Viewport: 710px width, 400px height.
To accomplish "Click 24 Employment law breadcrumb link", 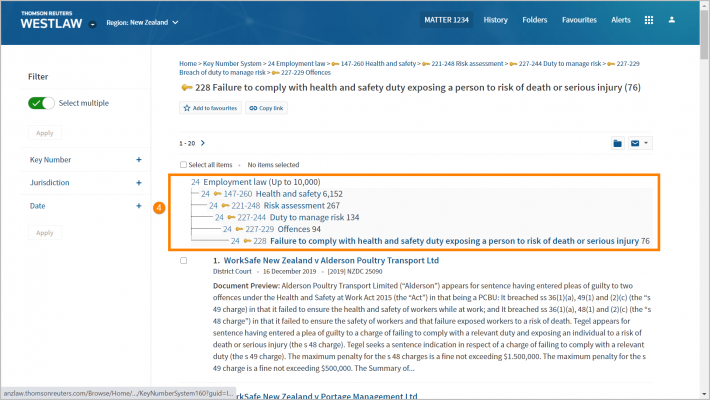I will click(296, 63).
